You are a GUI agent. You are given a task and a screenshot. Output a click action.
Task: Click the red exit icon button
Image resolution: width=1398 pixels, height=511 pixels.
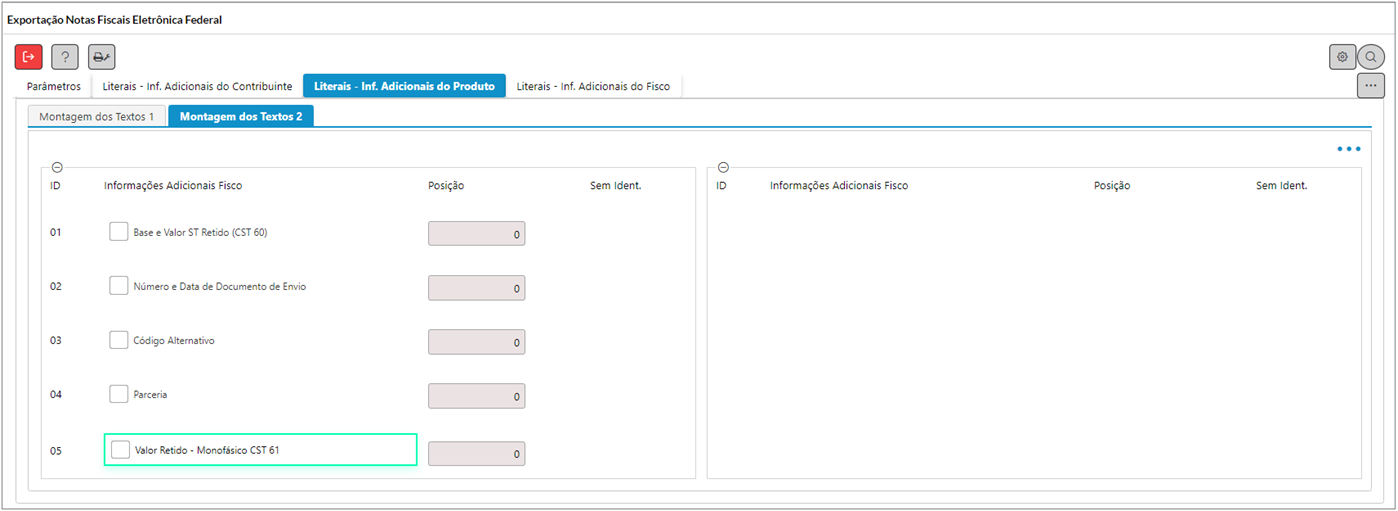29,57
